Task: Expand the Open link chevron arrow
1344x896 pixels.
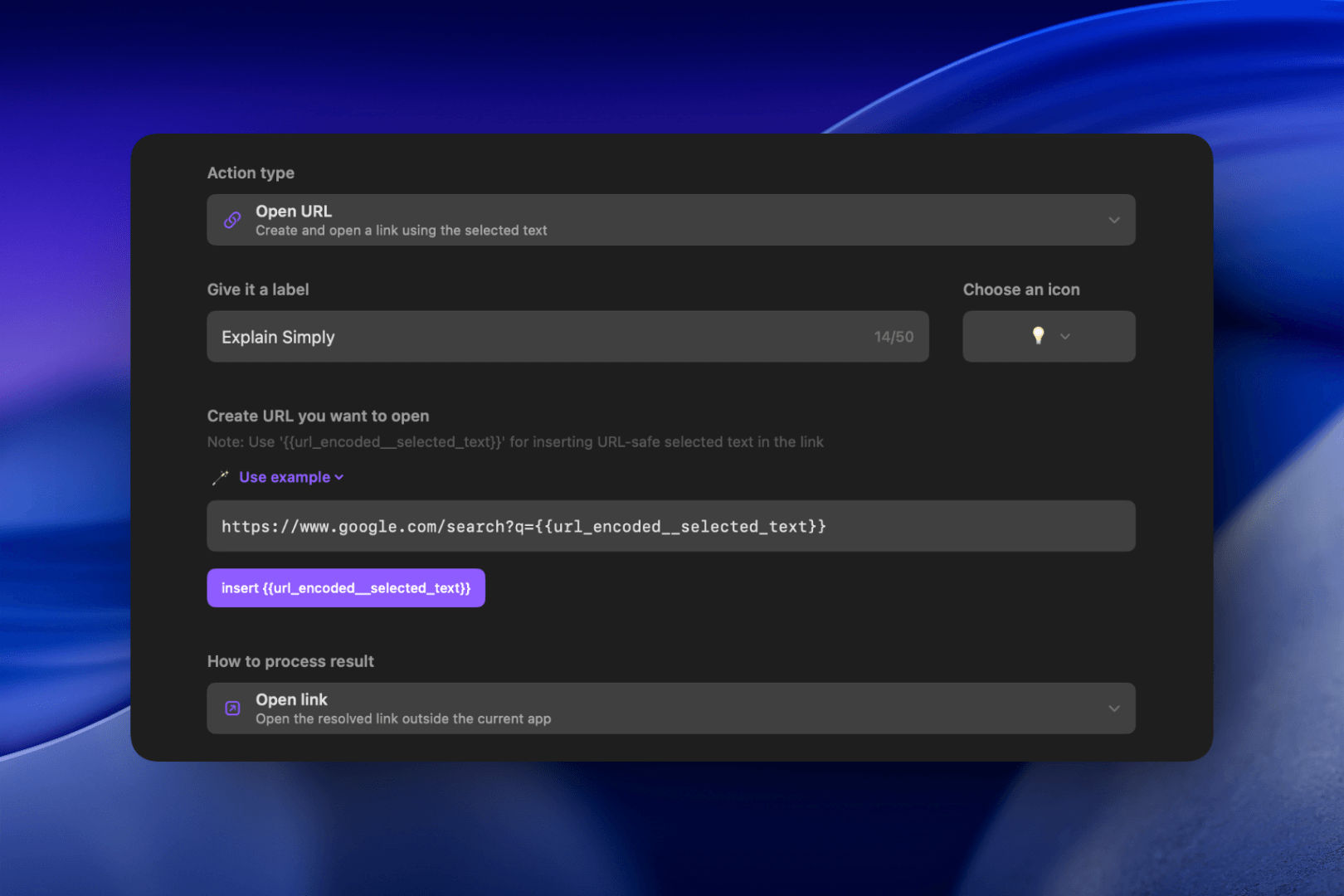Action: pyautogui.click(x=1113, y=709)
